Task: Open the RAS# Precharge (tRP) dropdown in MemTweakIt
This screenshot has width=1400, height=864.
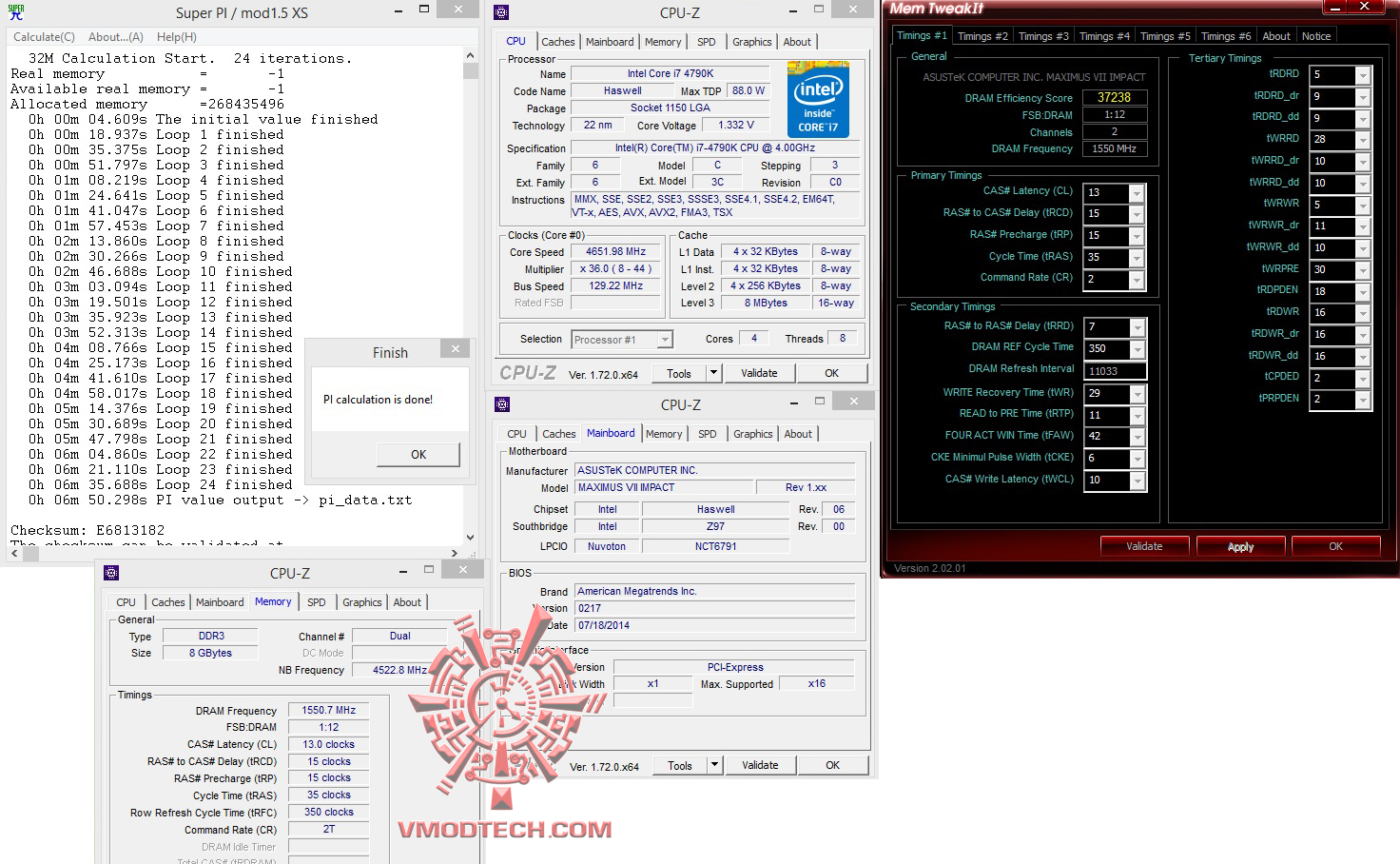Action: click(x=1137, y=237)
